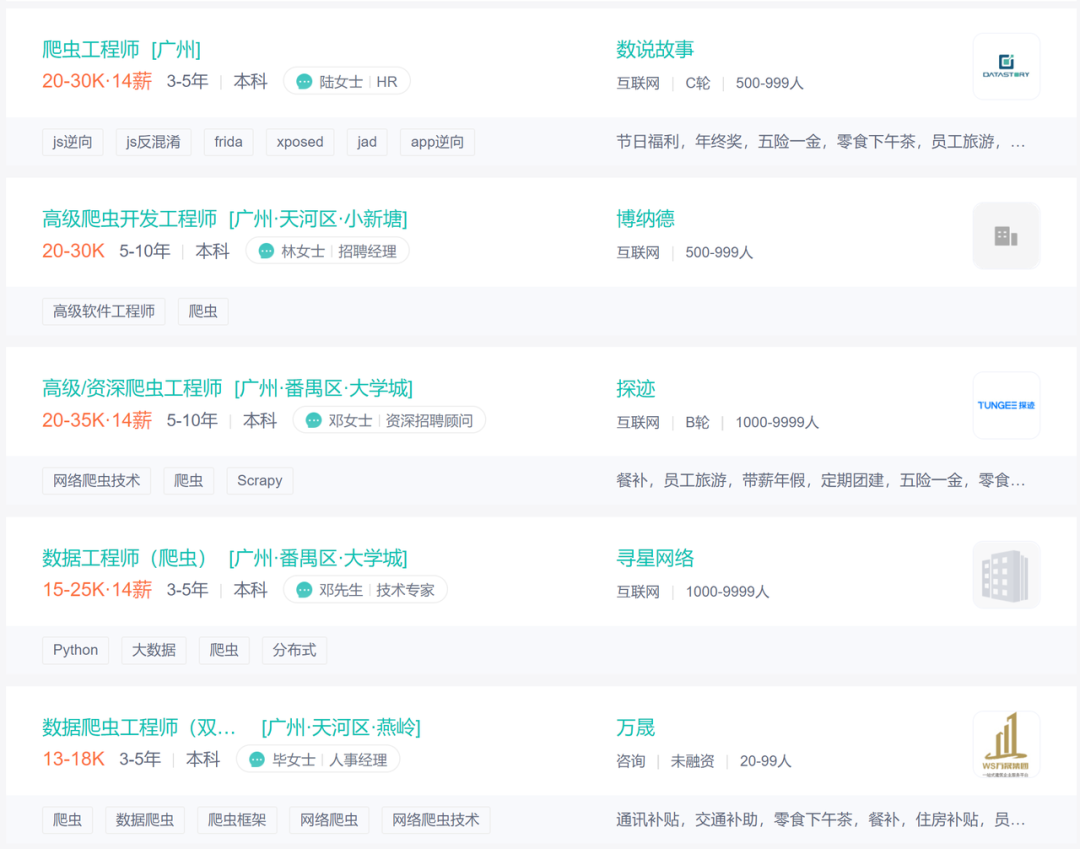Open the 高级/资深爬虫工程师 job title
The height and width of the screenshot is (849, 1080).
(132, 388)
